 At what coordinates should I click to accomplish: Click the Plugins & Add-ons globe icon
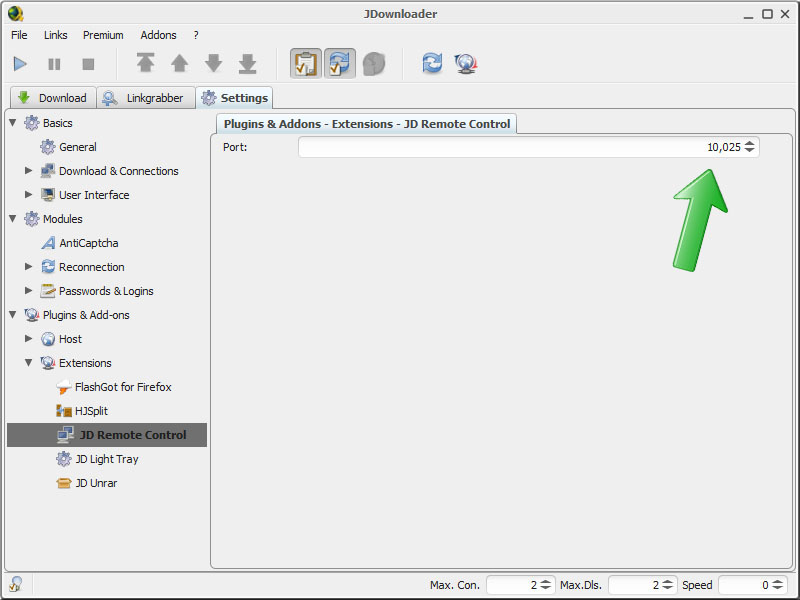pyautogui.click(x=32, y=315)
